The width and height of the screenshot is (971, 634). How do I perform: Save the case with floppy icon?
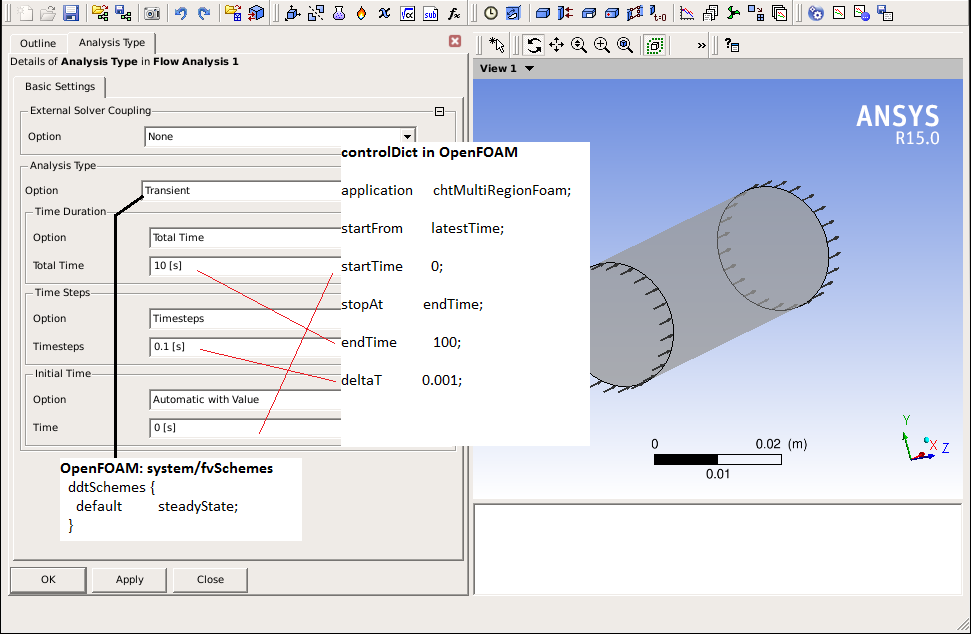click(71, 12)
